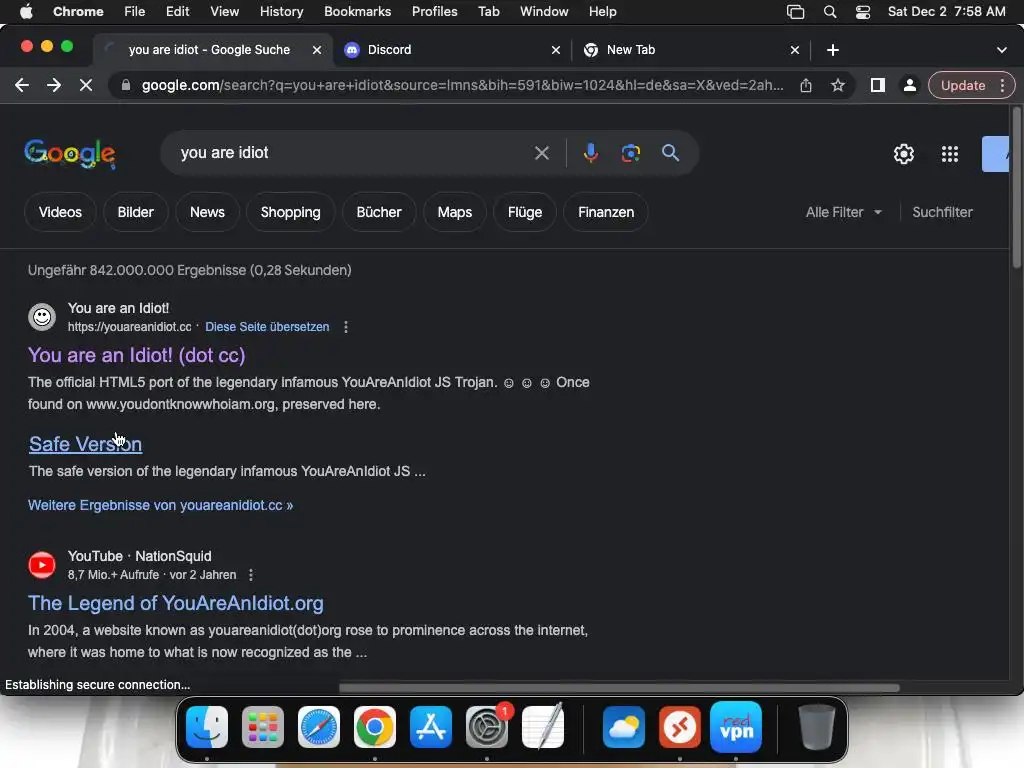
Task: Open the Chrome profile icon
Action: 909,85
